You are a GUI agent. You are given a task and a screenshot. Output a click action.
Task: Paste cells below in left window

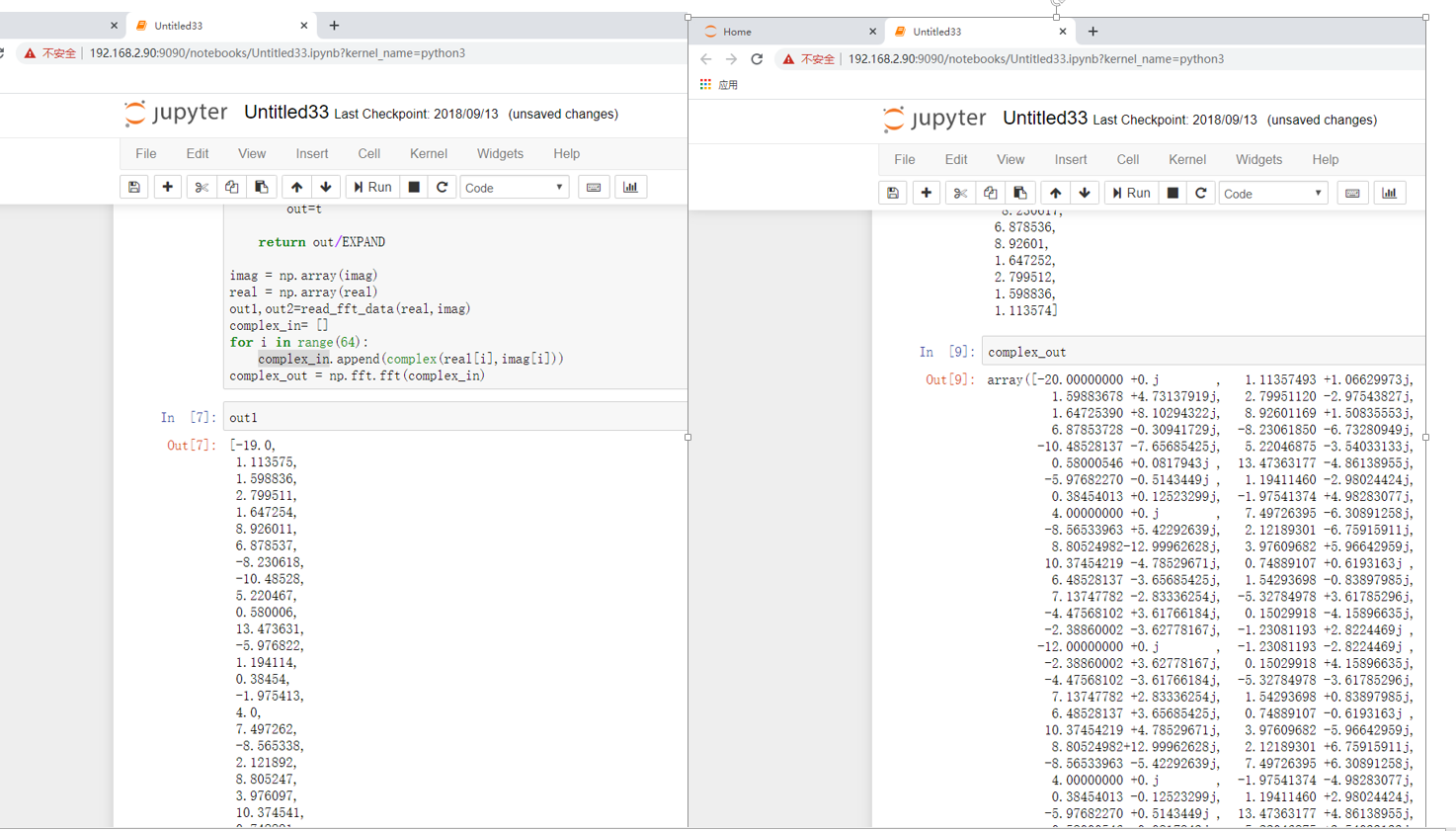point(262,187)
